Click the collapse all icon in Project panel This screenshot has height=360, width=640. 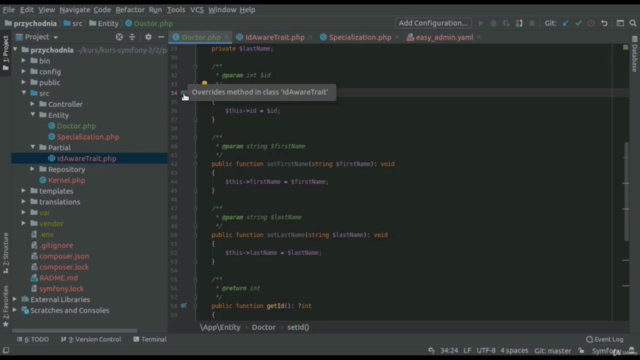(132, 37)
